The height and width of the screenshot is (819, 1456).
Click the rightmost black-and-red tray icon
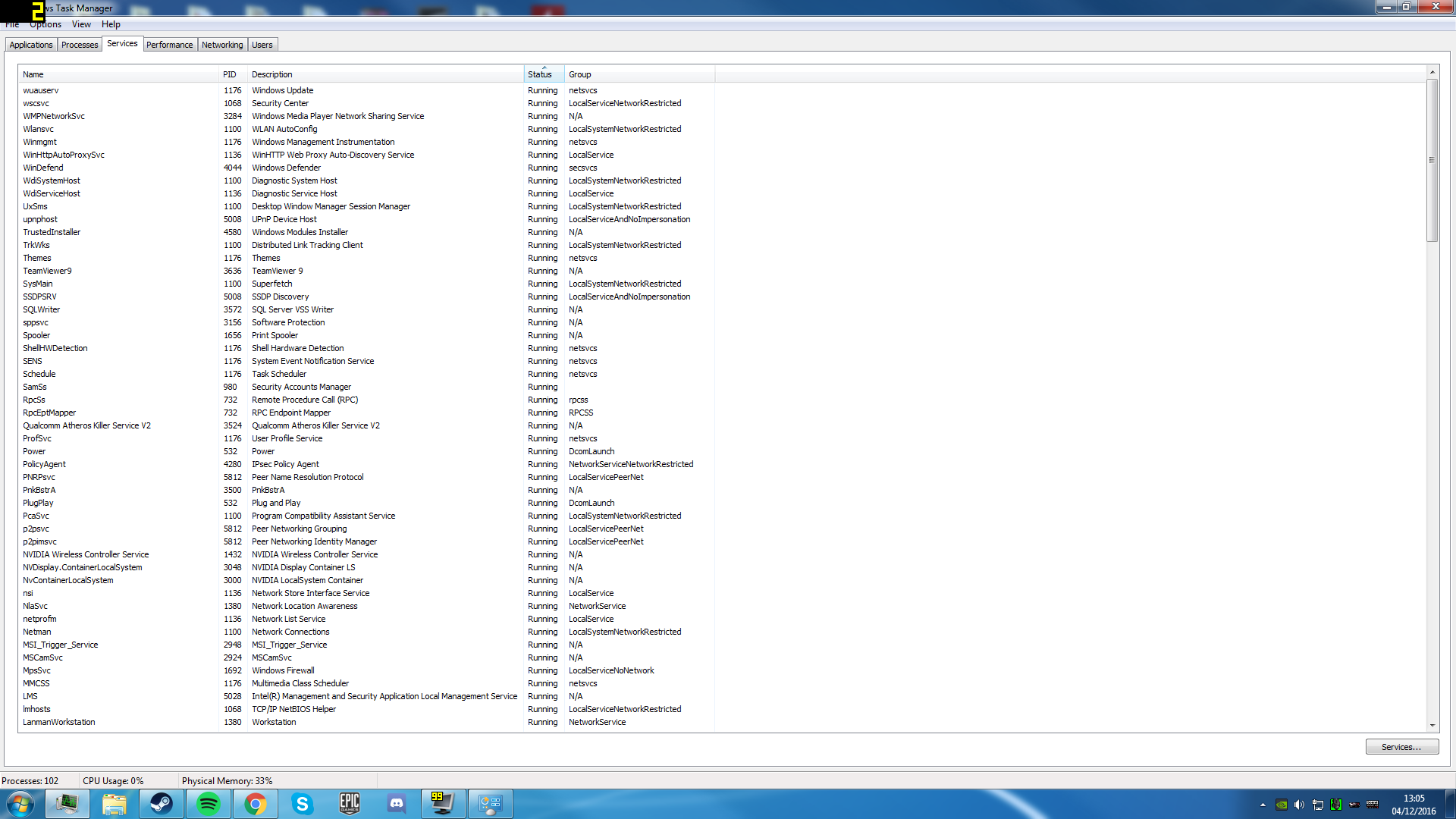pyautogui.click(x=1373, y=805)
